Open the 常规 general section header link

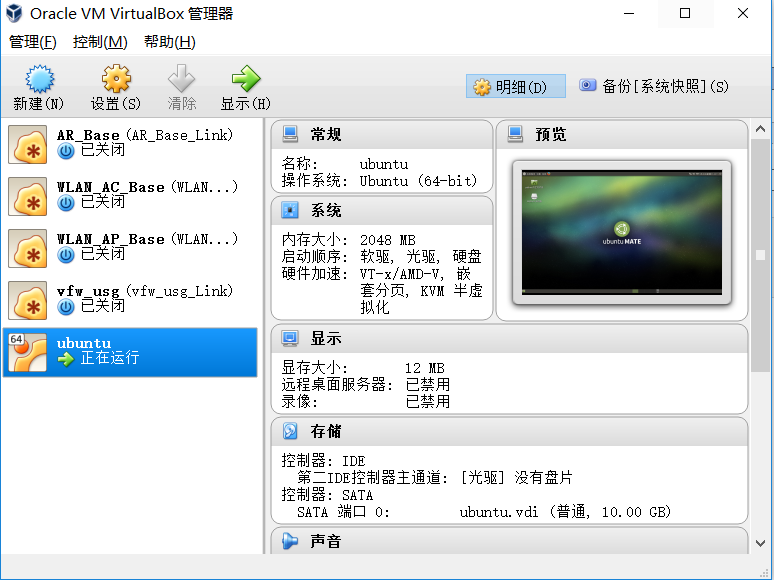pos(326,134)
